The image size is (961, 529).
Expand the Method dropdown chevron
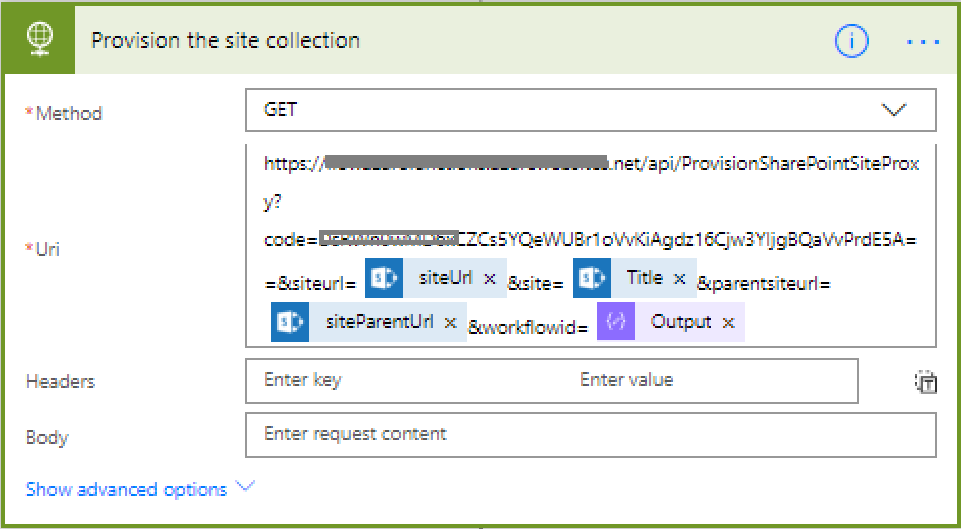point(894,110)
